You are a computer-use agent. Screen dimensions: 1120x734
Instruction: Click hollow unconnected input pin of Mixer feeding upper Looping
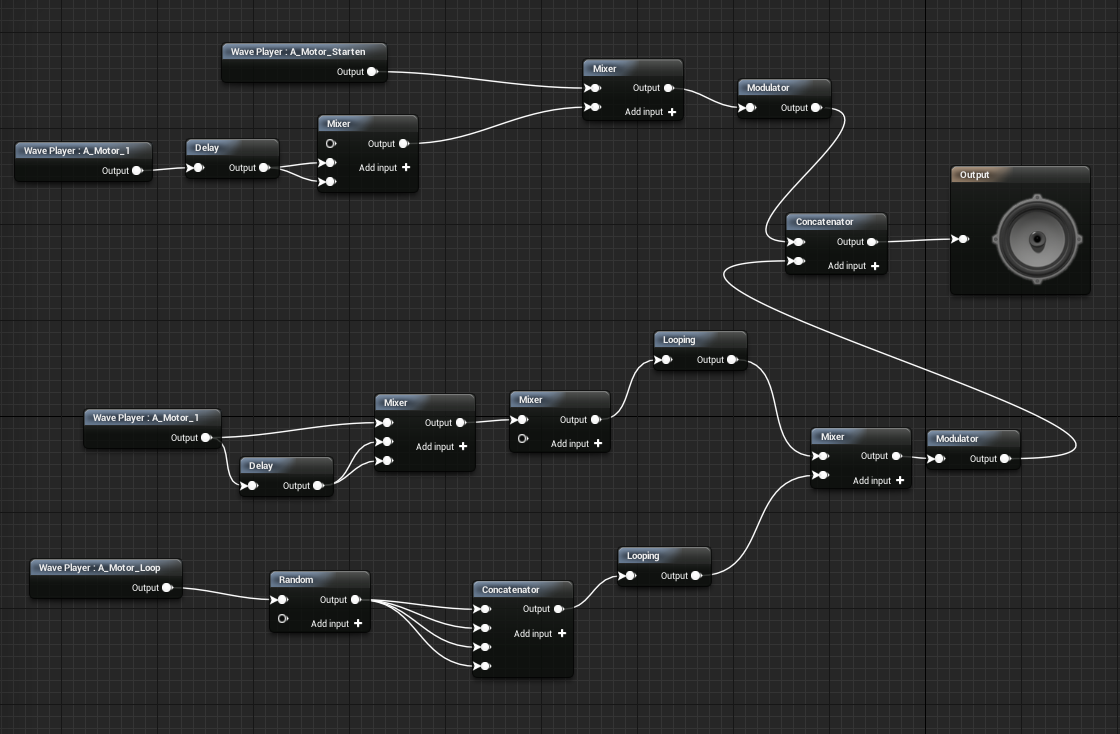pos(523,438)
